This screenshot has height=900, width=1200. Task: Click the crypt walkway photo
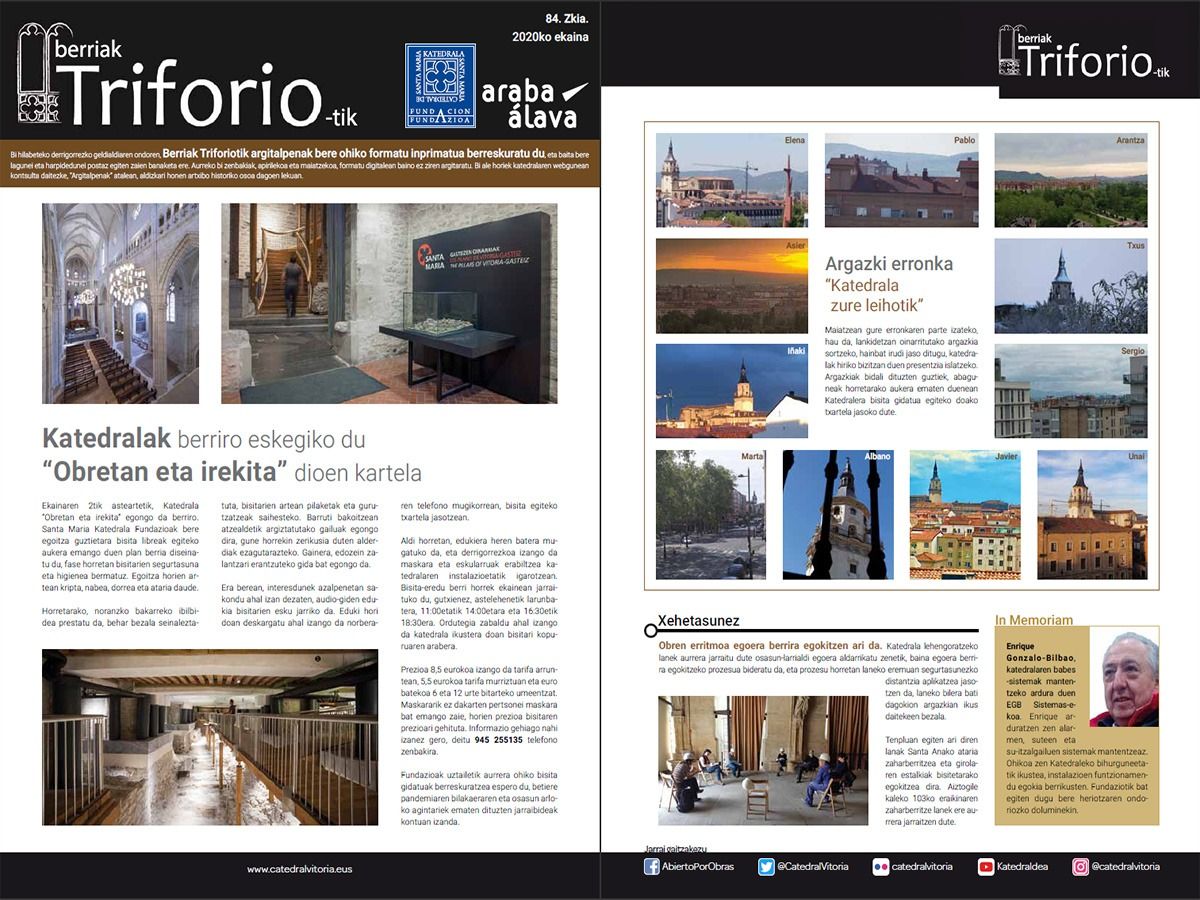pyautogui.click(x=210, y=738)
